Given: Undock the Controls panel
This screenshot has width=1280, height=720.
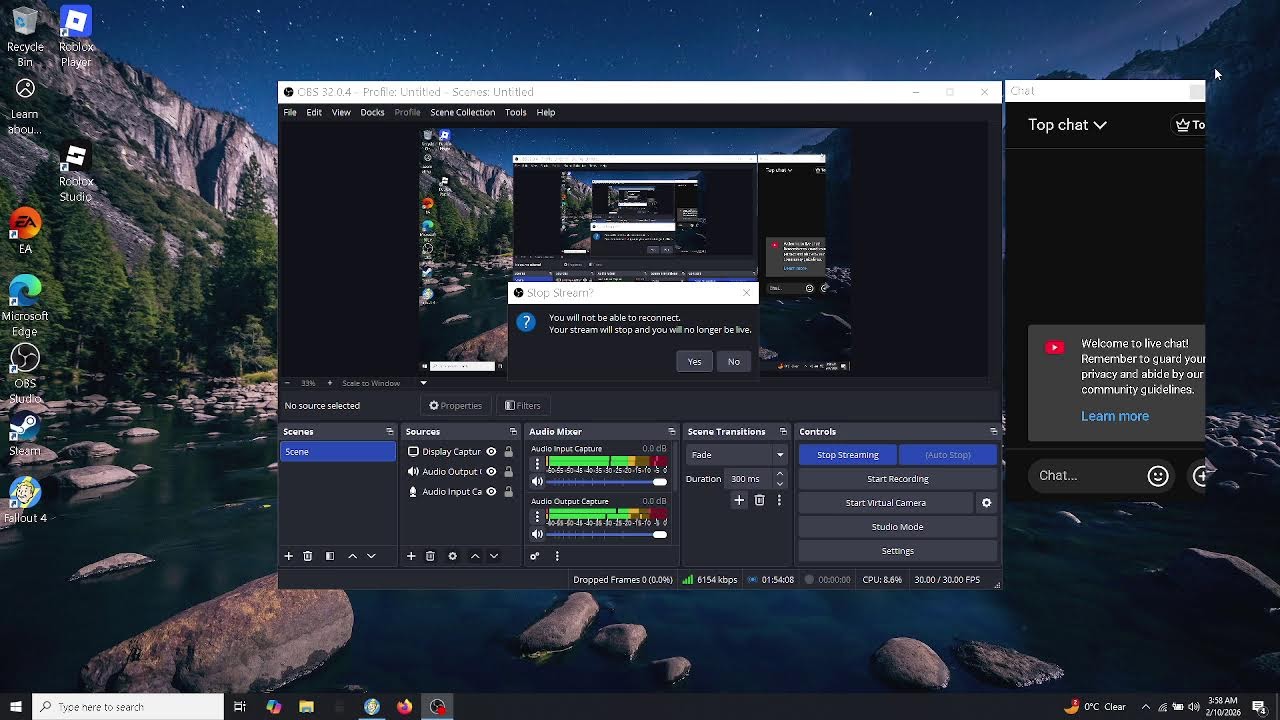Looking at the screenshot, I should click(993, 432).
